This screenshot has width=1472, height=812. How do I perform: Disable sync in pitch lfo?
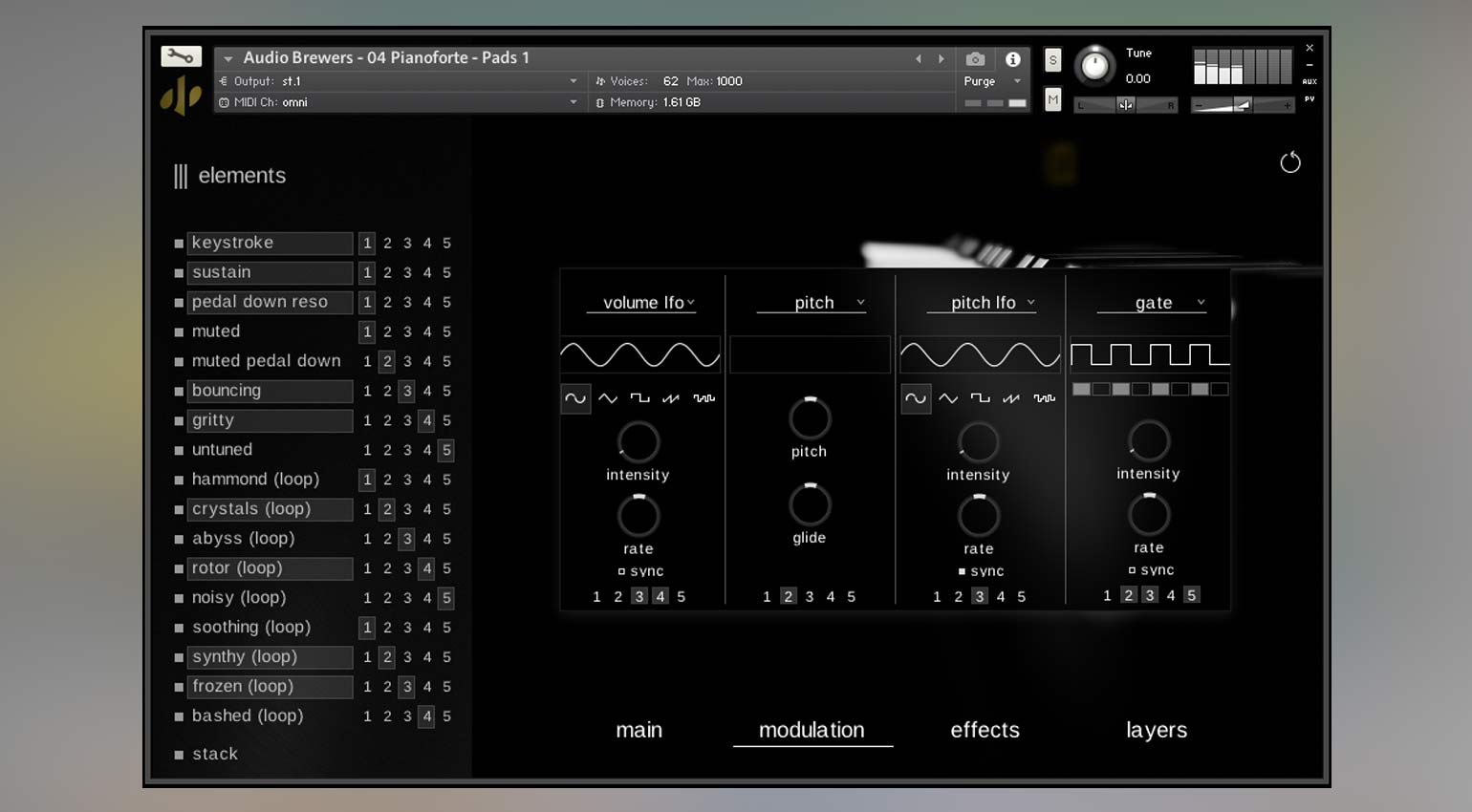point(962,571)
